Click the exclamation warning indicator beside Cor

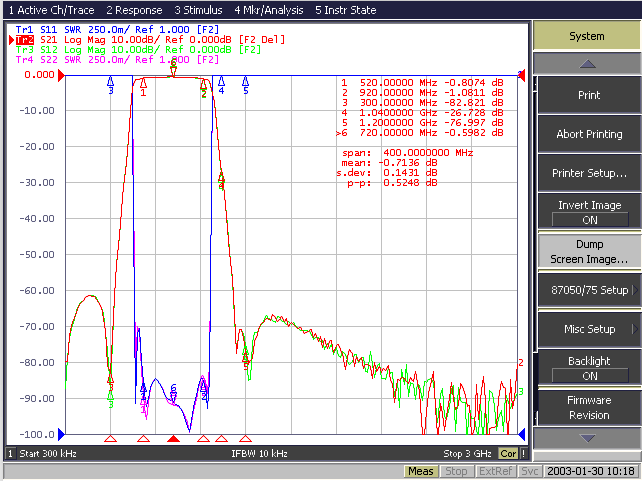click(523, 453)
